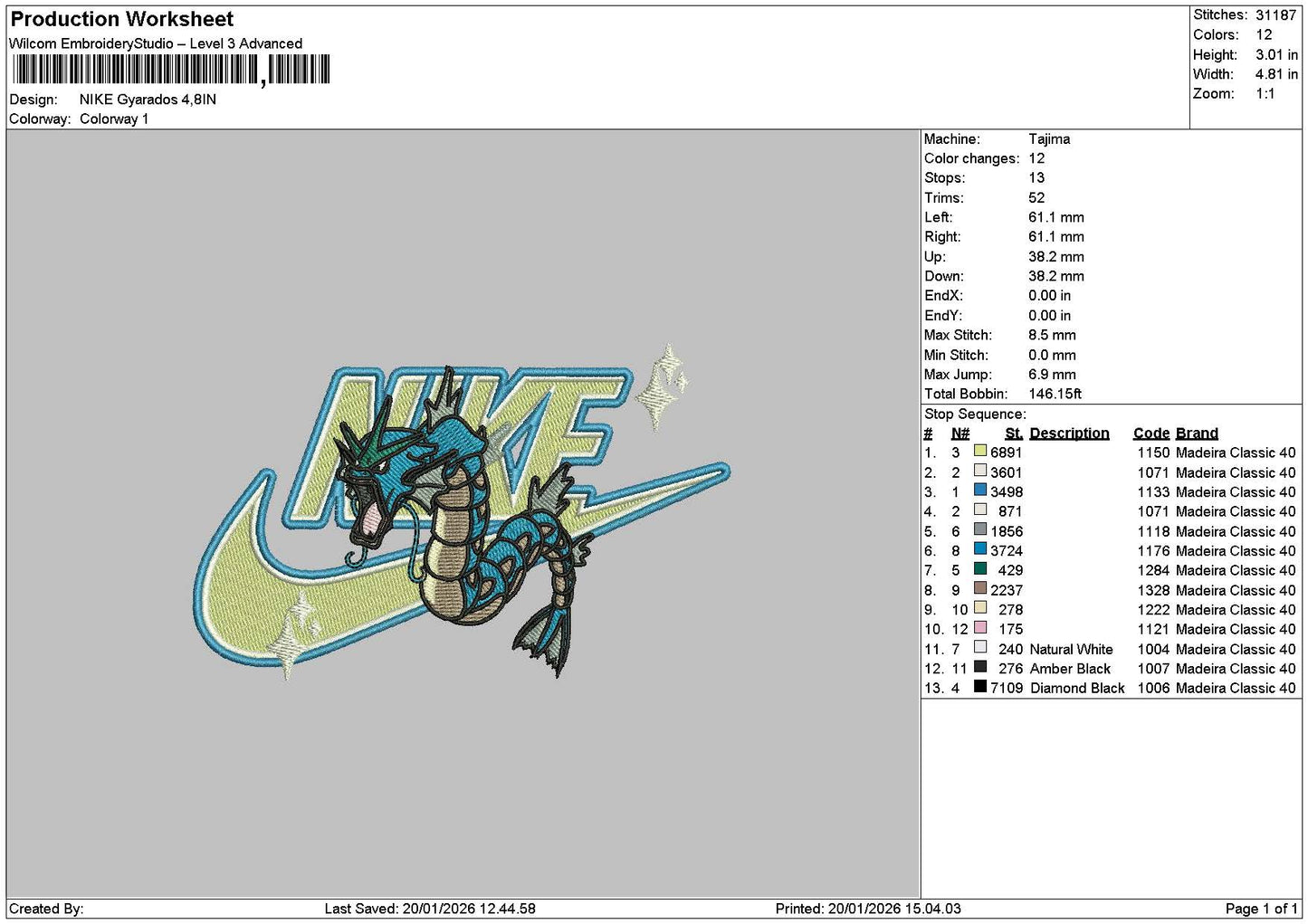1308x924 pixels.
Task: Click 'Diamond Black' description text
Action: click(1077, 689)
